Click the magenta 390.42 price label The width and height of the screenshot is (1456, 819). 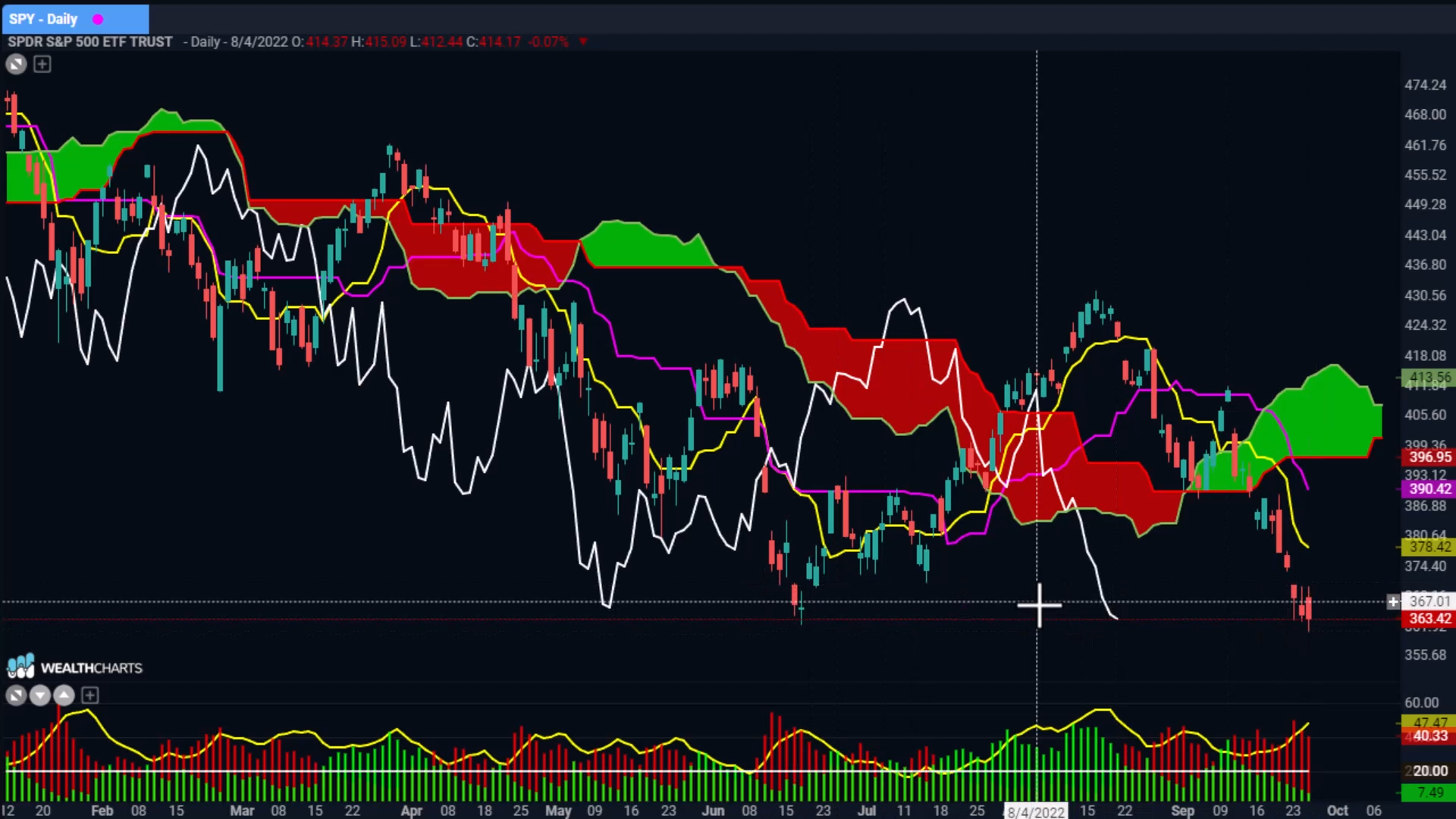pos(1429,489)
